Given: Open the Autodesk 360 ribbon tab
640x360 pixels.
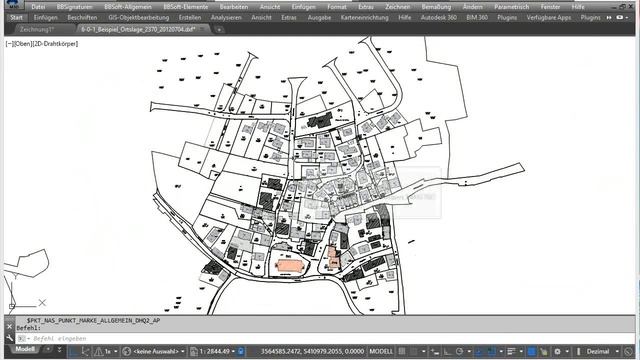Looking at the screenshot, I should coord(438,18).
